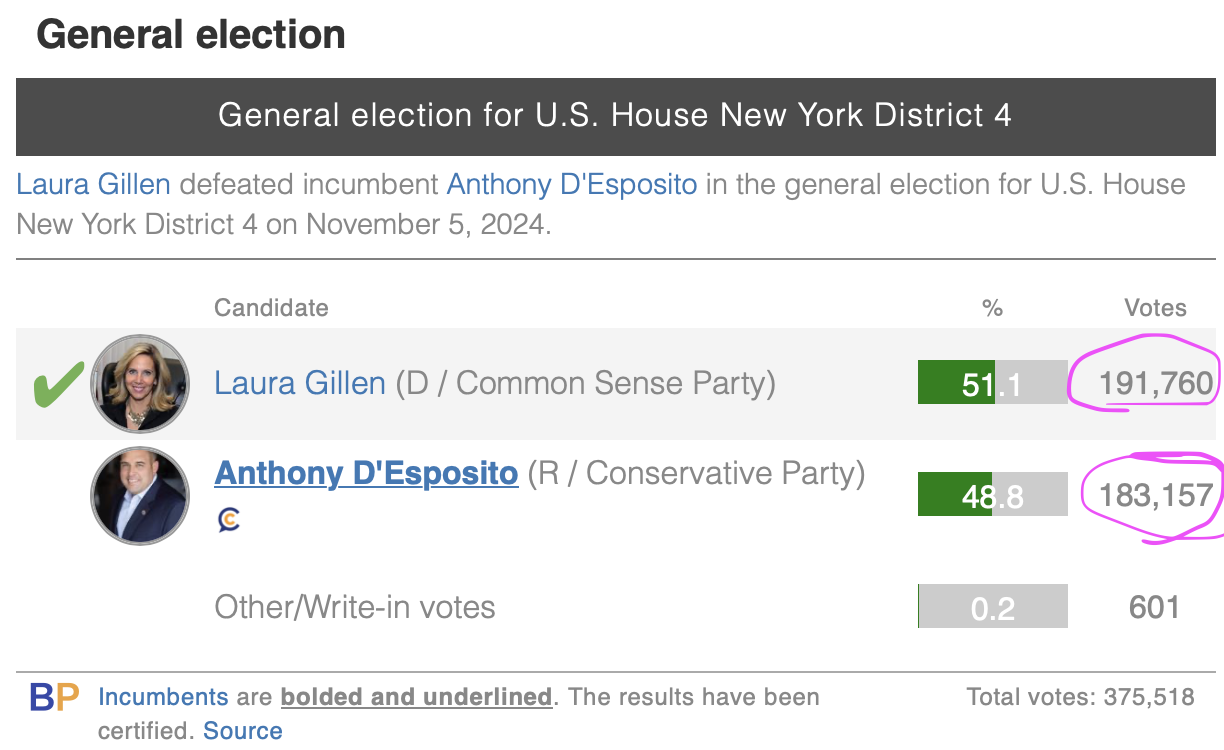Click Anthony D'Esposito's profile photo

(139, 495)
